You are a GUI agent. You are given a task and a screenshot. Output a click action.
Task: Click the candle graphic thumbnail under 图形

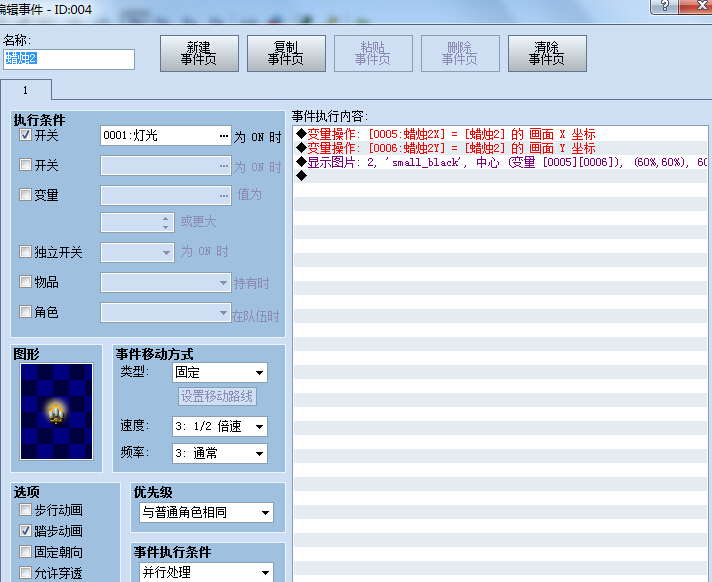[x=56, y=411]
